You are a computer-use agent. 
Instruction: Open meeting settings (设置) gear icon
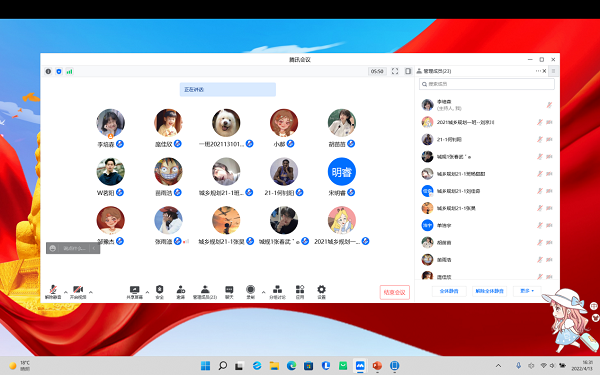point(321,292)
